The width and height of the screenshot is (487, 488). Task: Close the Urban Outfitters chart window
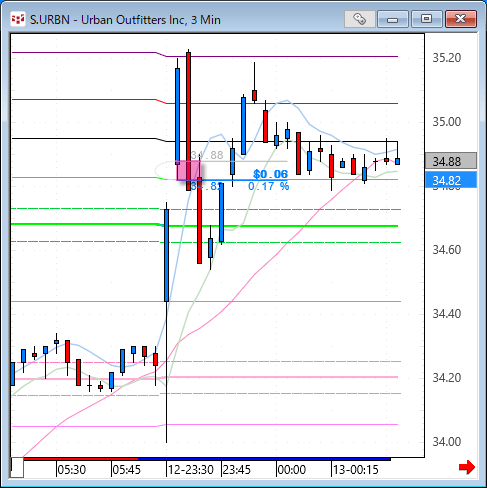pyautogui.click(x=461, y=19)
